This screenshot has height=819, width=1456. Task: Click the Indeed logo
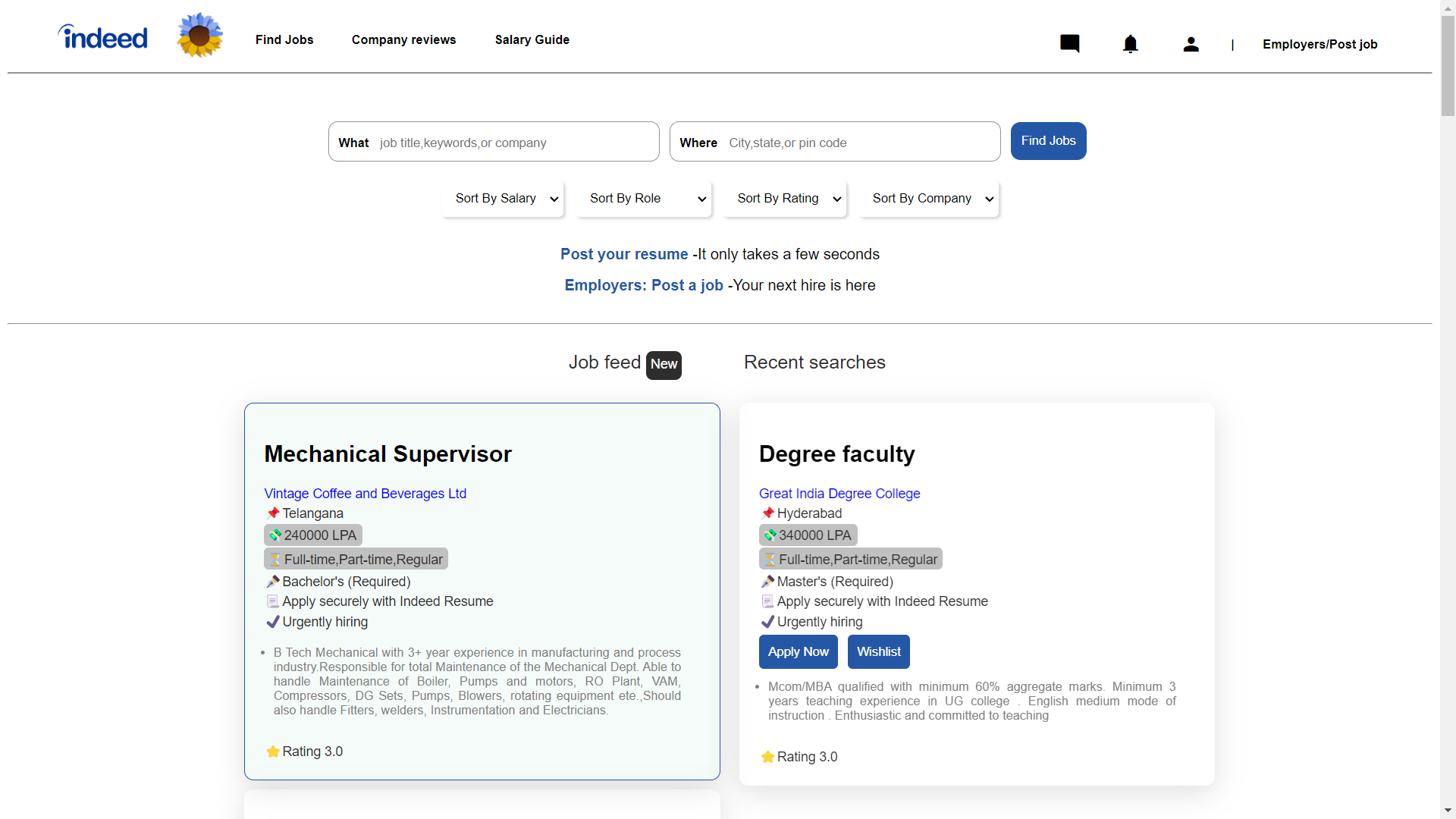tap(103, 36)
